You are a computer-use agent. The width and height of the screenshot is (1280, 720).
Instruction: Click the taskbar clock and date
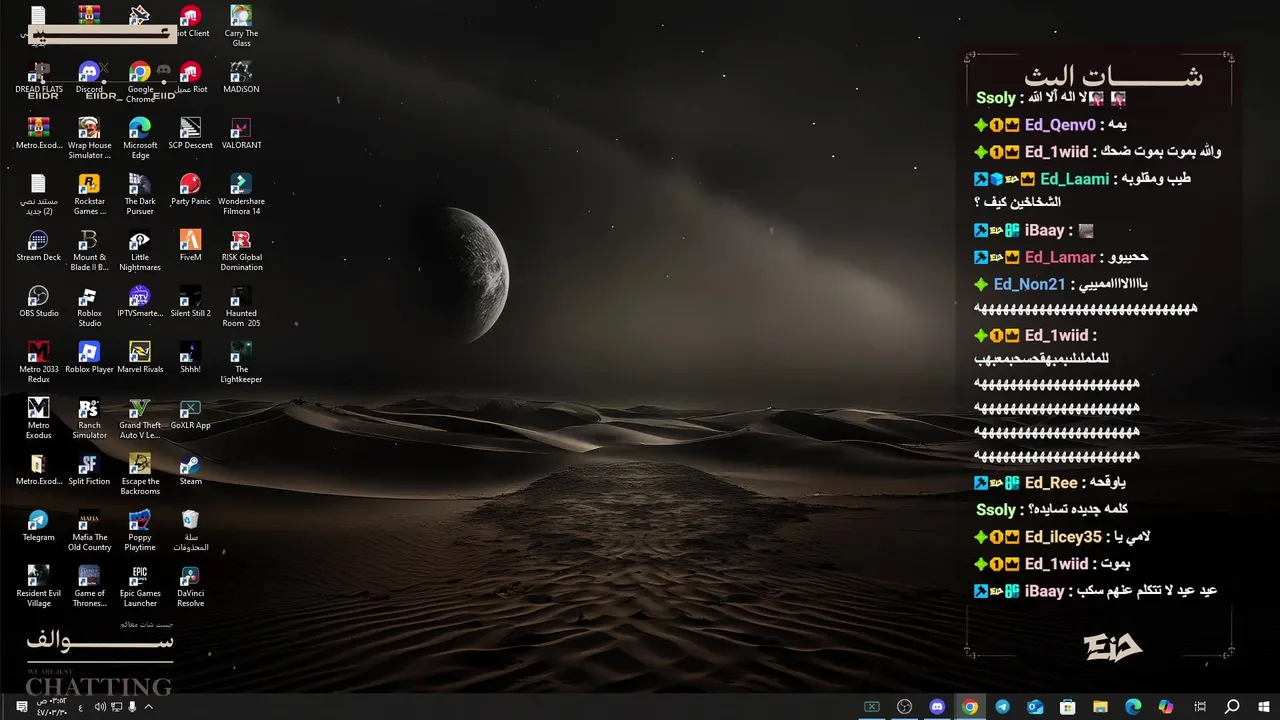point(52,707)
